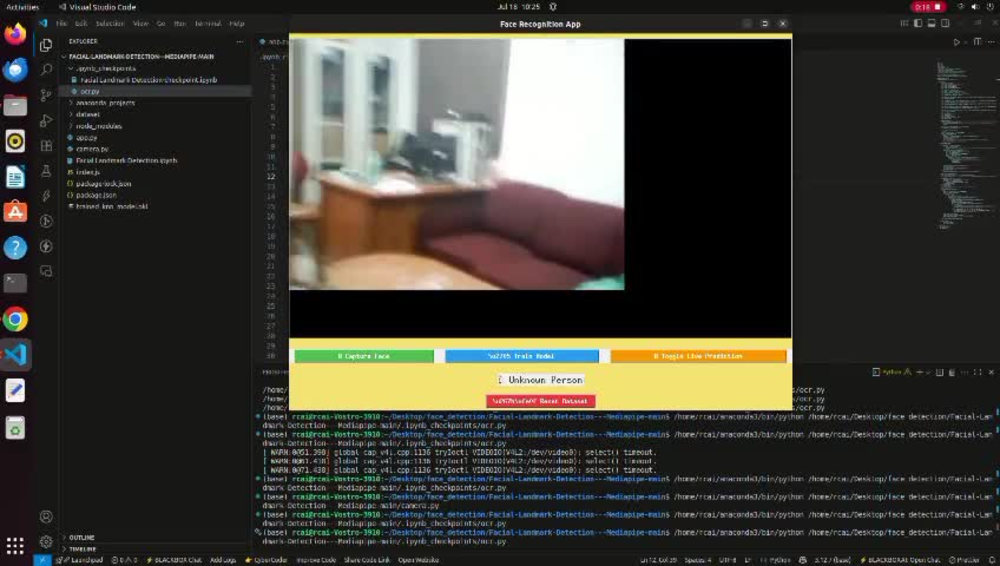Screen dimensions: 1000x566
Task: Toggle the bottom panel layout icon
Action: 931,23
